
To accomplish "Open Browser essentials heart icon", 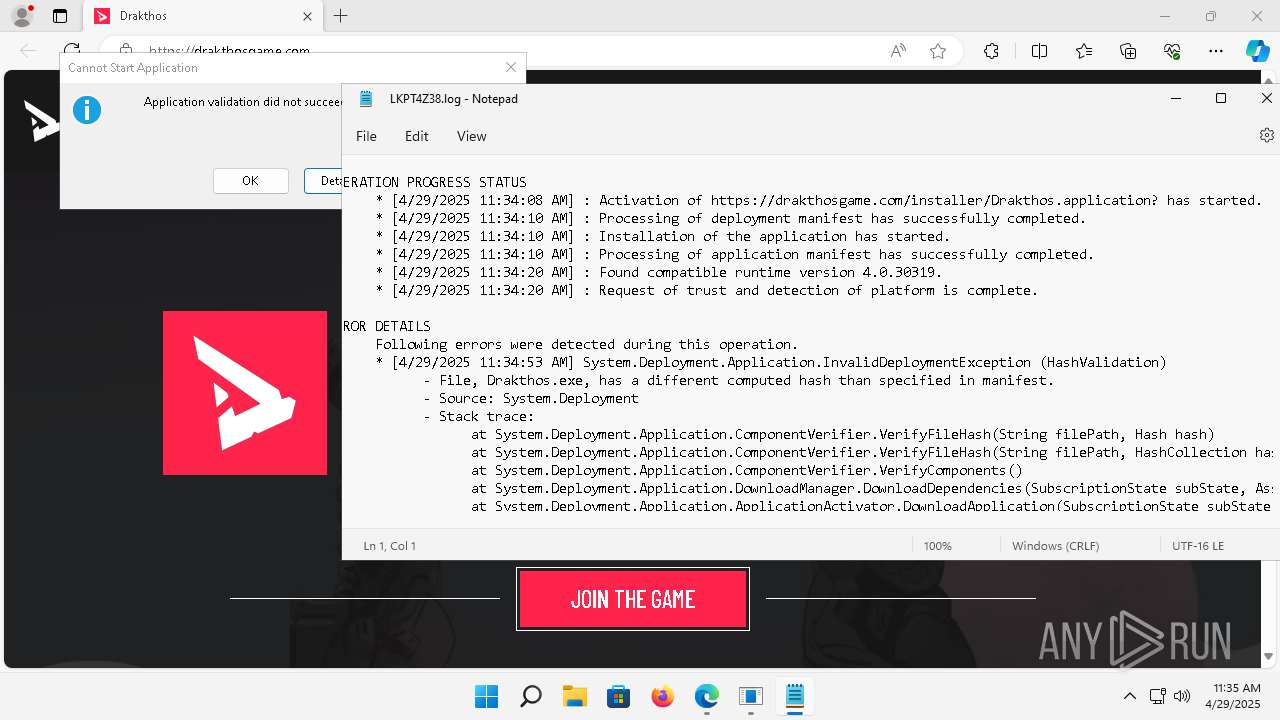I will (1172, 51).
